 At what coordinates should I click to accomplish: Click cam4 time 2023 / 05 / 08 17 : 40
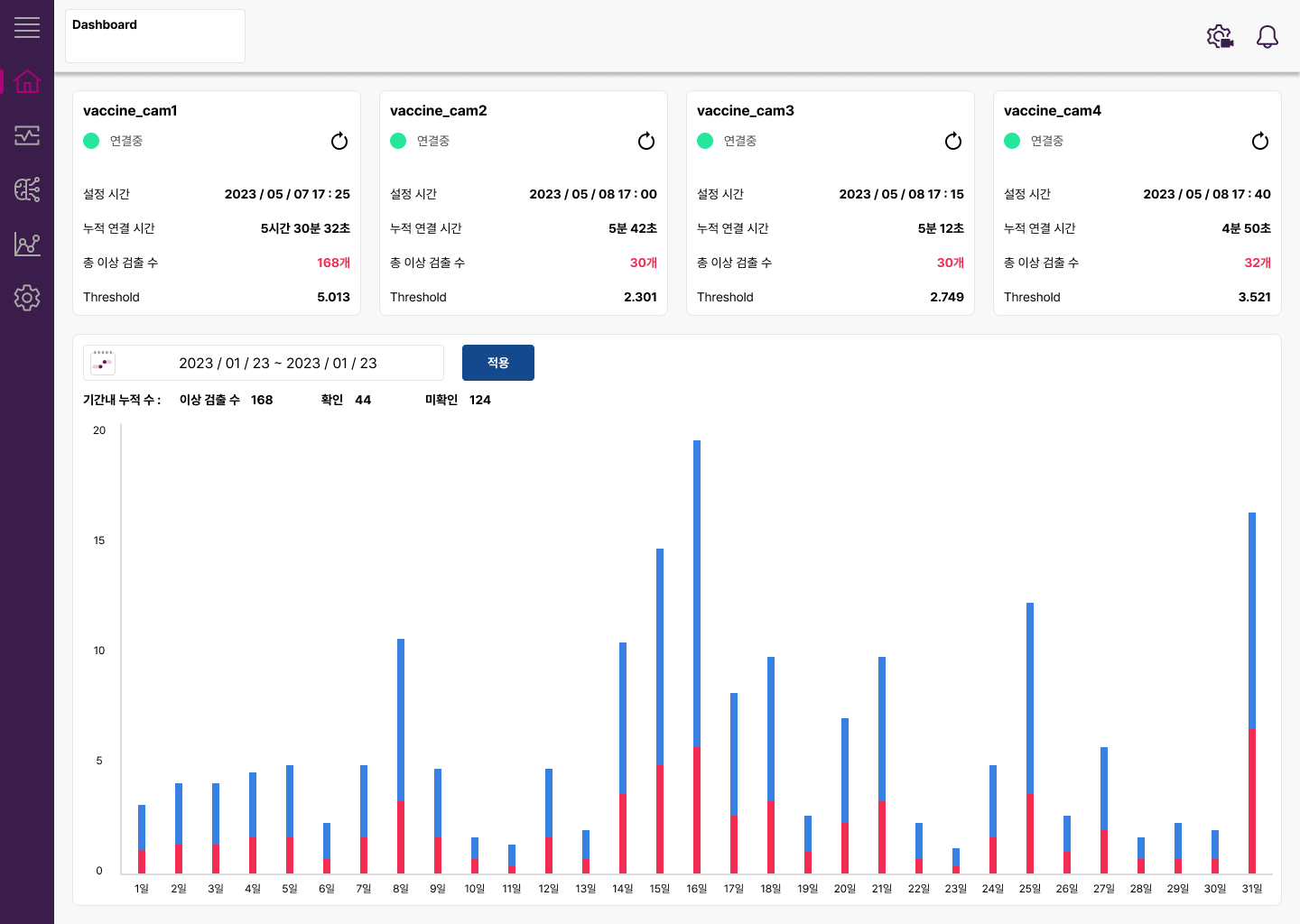1207,194
